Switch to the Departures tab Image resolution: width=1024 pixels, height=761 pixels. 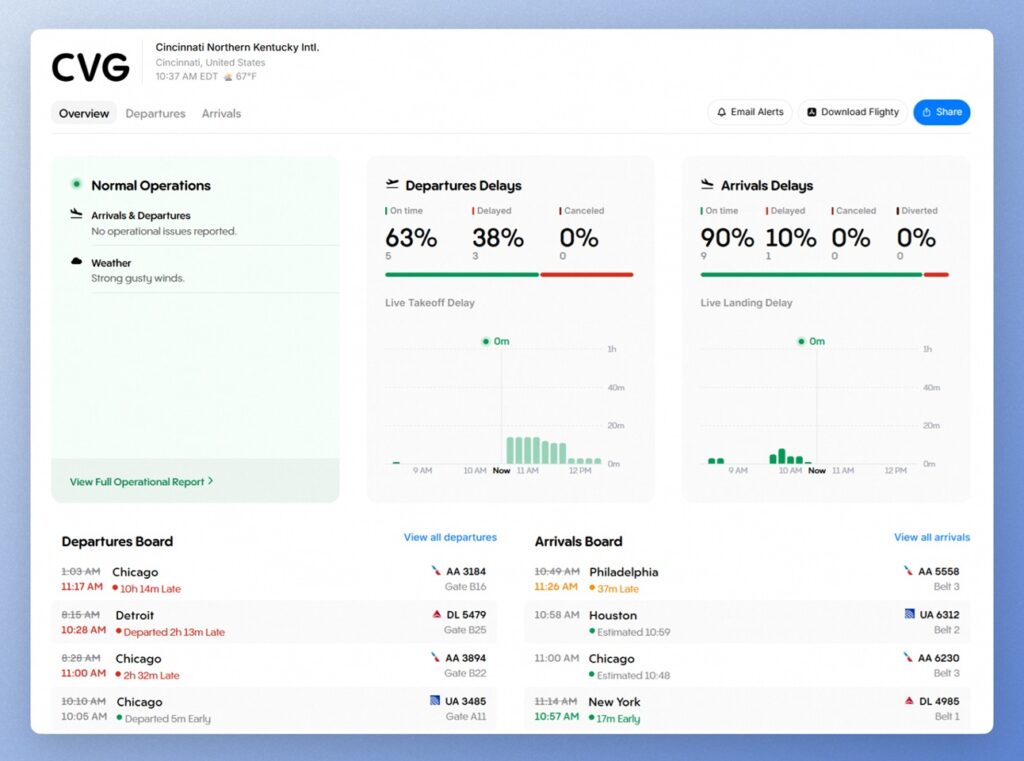click(155, 114)
